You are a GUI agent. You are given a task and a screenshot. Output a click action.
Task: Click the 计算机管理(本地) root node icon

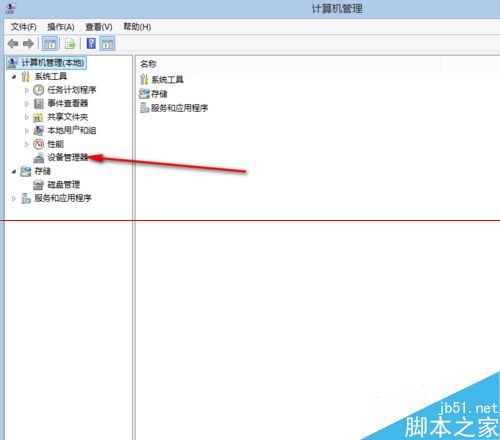[13, 63]
